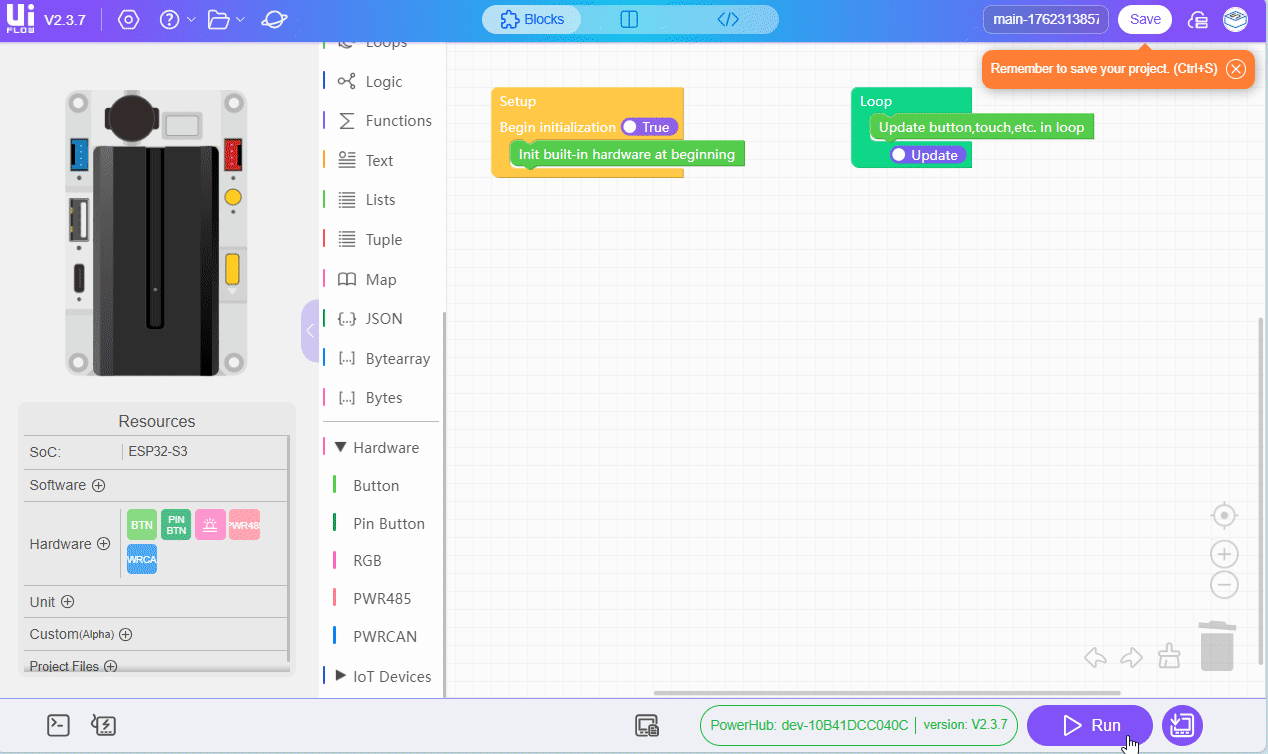1268x754 pixels.
Task: Save the project with Save button
Action: pyautogui.click(x=1145, y=19)
